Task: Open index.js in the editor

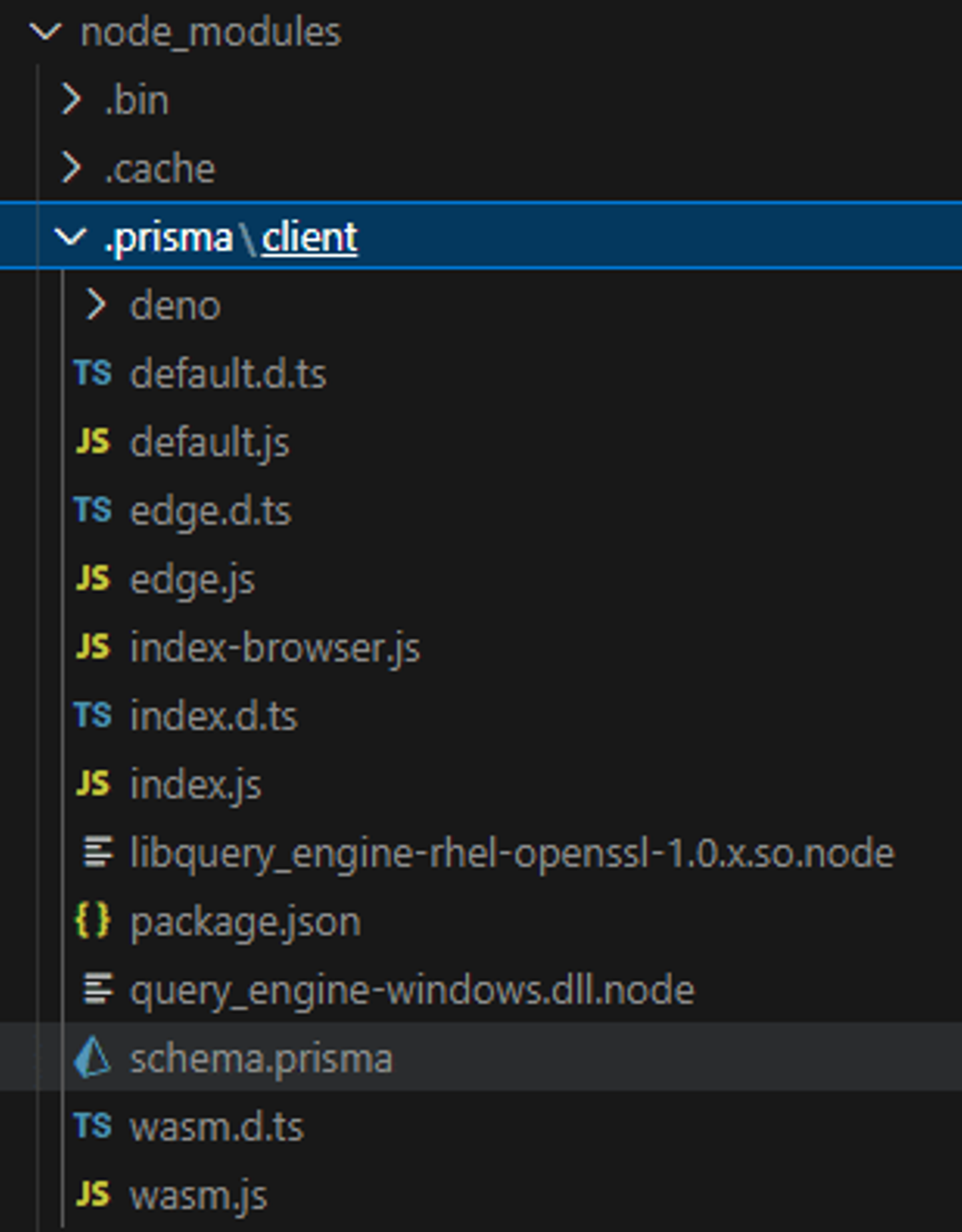Action: point(196,785)
